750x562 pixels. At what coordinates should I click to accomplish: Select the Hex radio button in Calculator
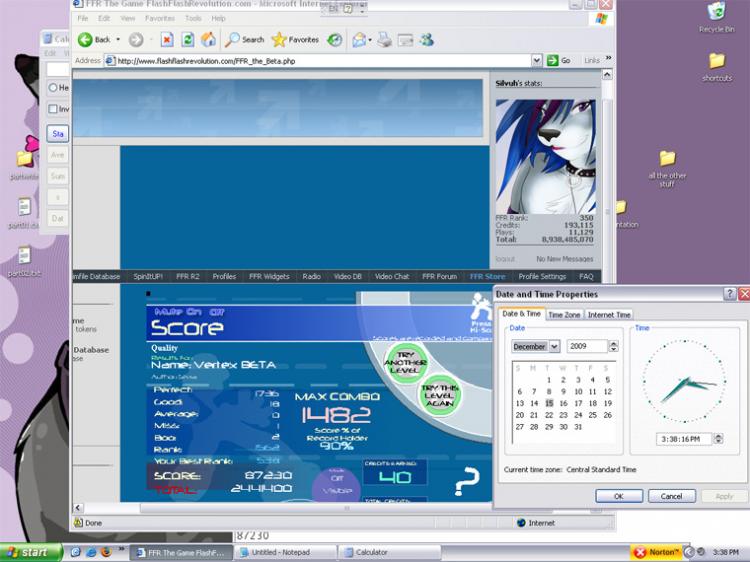(53, 88)
